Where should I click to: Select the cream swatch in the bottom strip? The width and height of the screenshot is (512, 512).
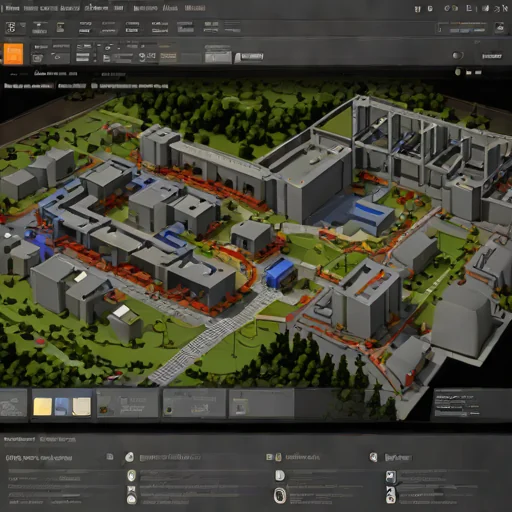point(82,406)
